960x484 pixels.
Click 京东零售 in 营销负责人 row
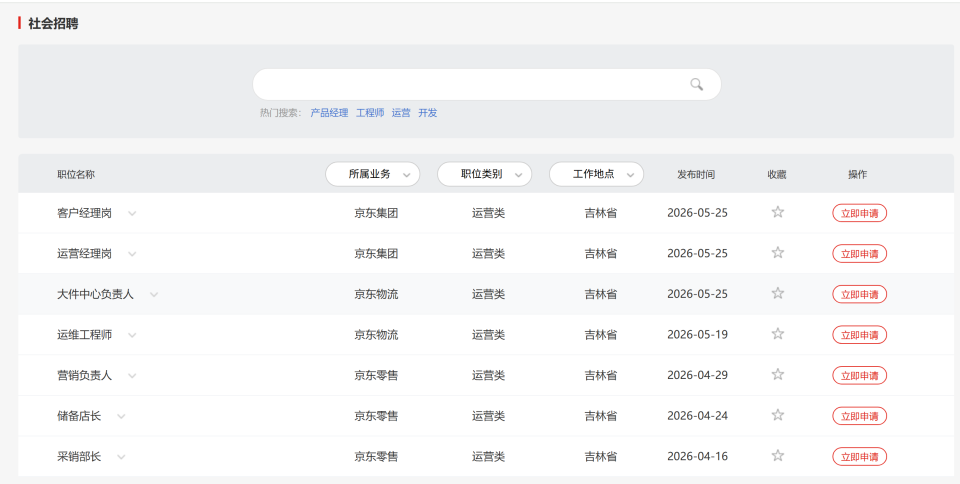(x=376, y=375)
